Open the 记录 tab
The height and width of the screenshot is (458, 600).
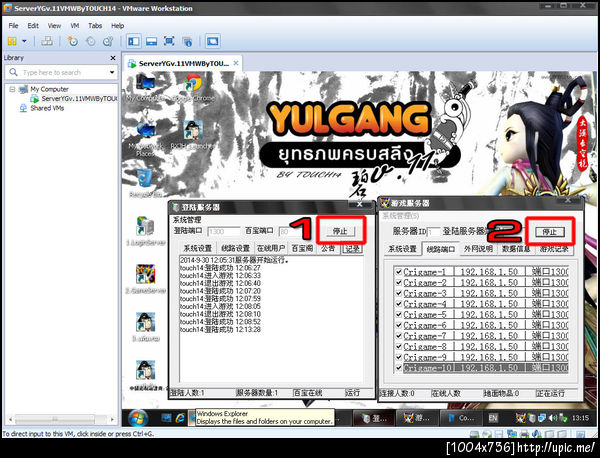352,248
